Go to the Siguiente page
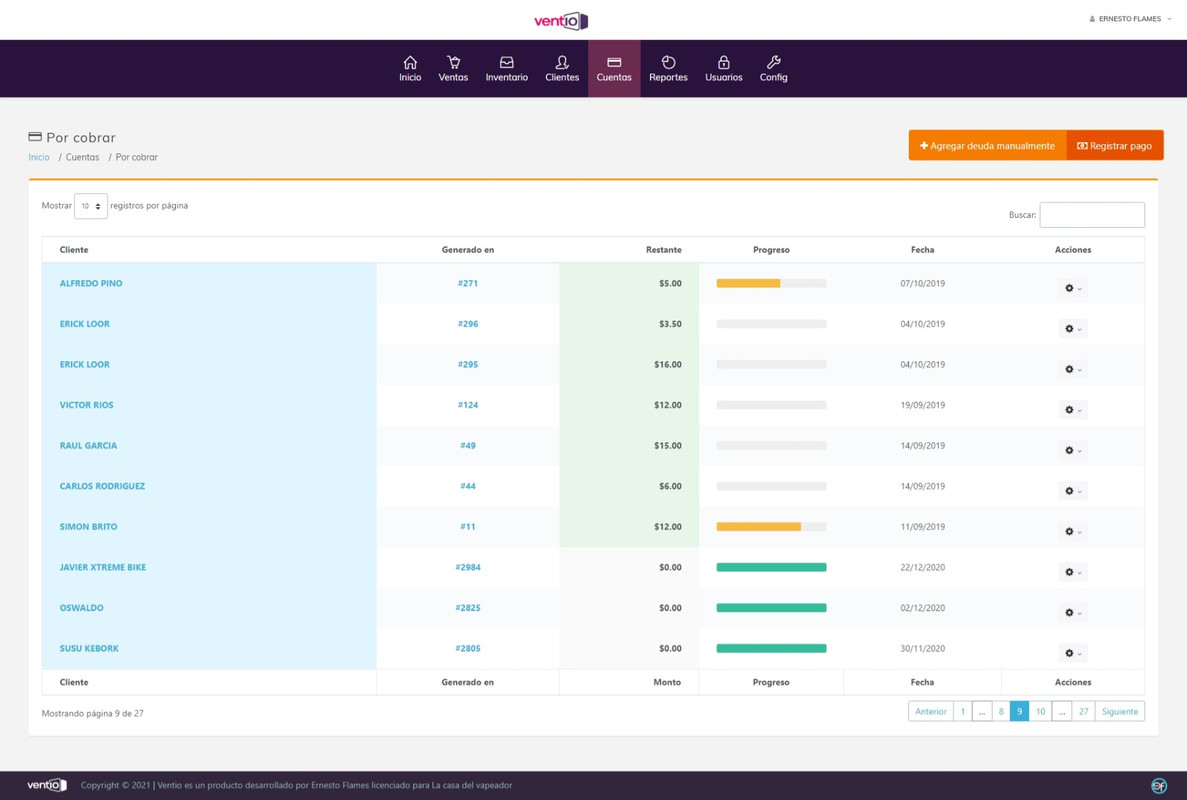This screenshot has width=1187, height=800. [1120, 711]
